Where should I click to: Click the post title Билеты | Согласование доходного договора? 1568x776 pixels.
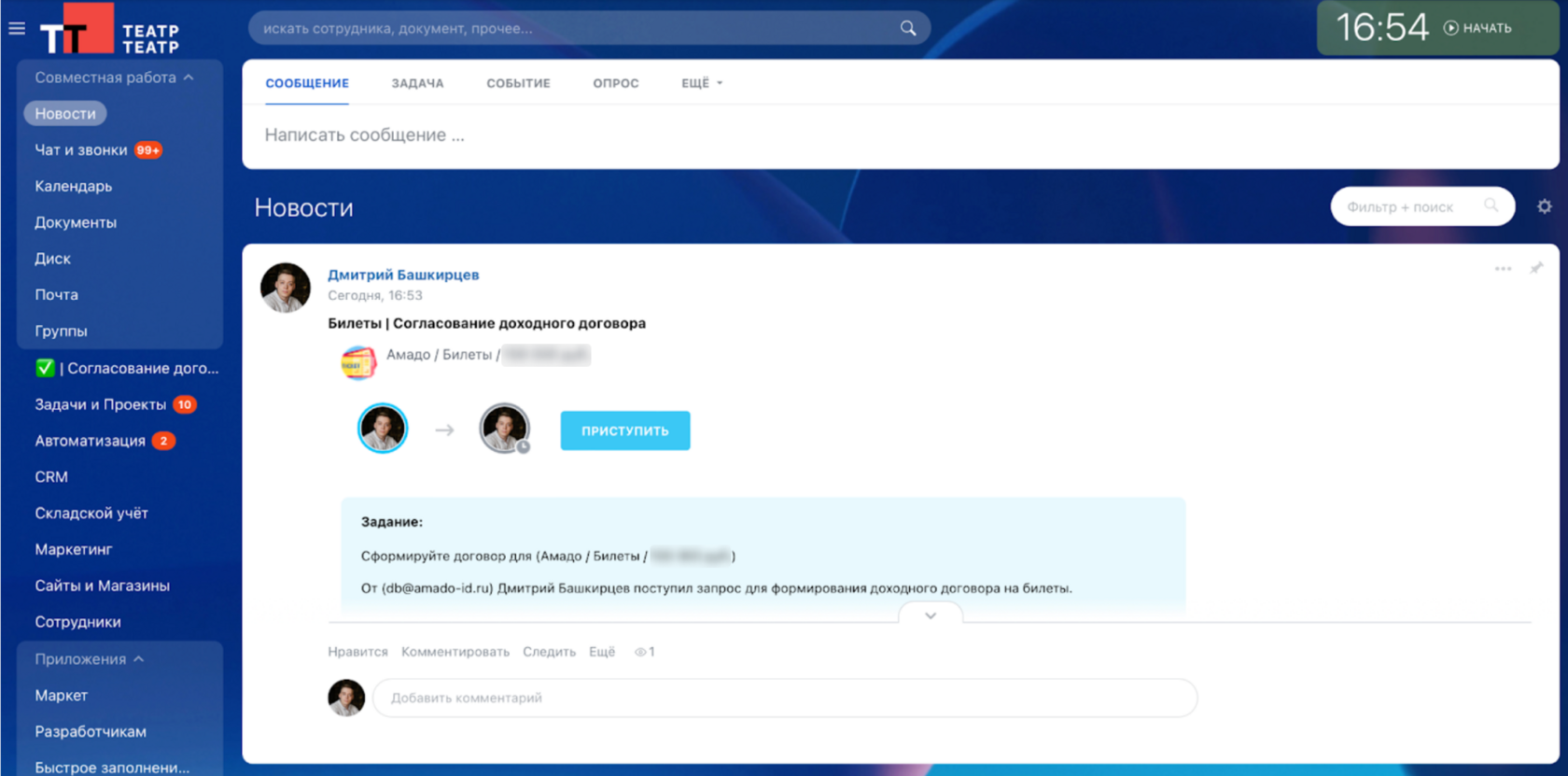click(486, 323)
